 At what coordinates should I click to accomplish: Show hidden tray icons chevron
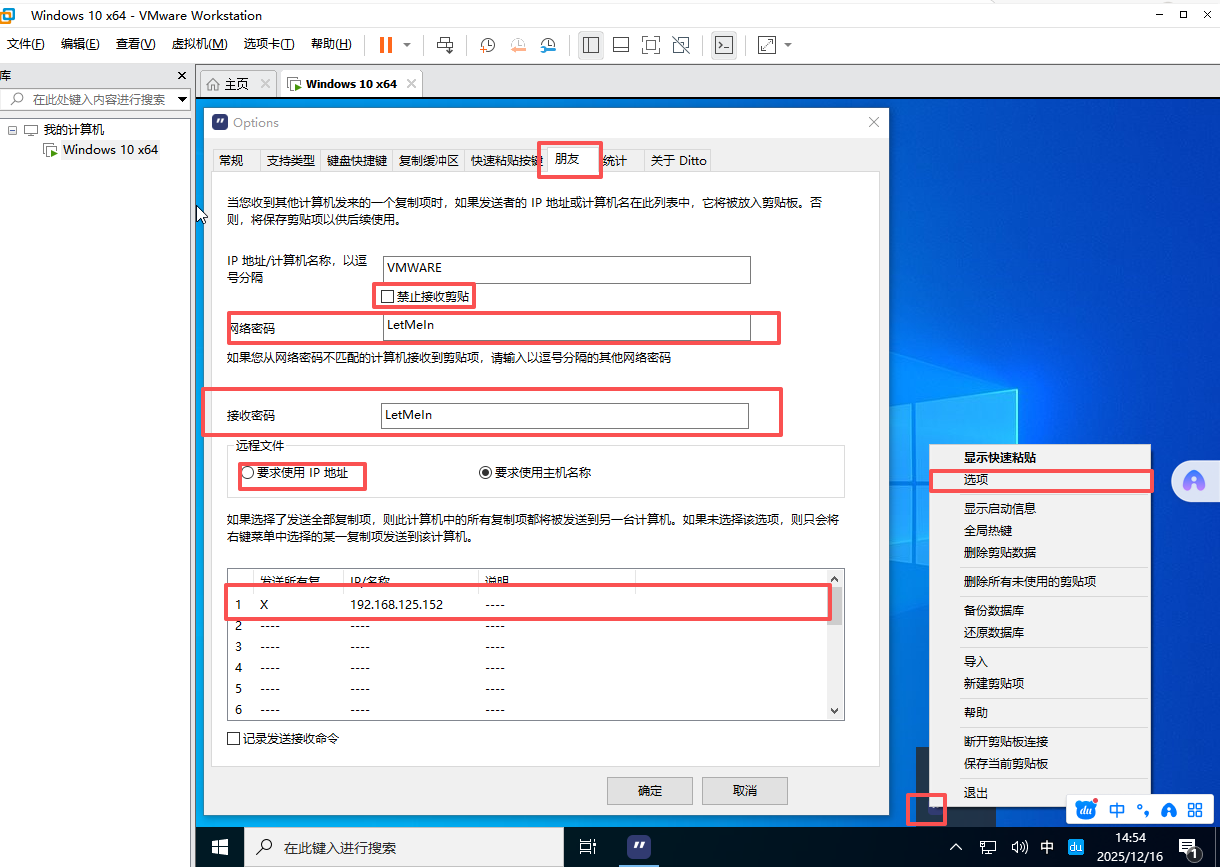tap(956, 847)
